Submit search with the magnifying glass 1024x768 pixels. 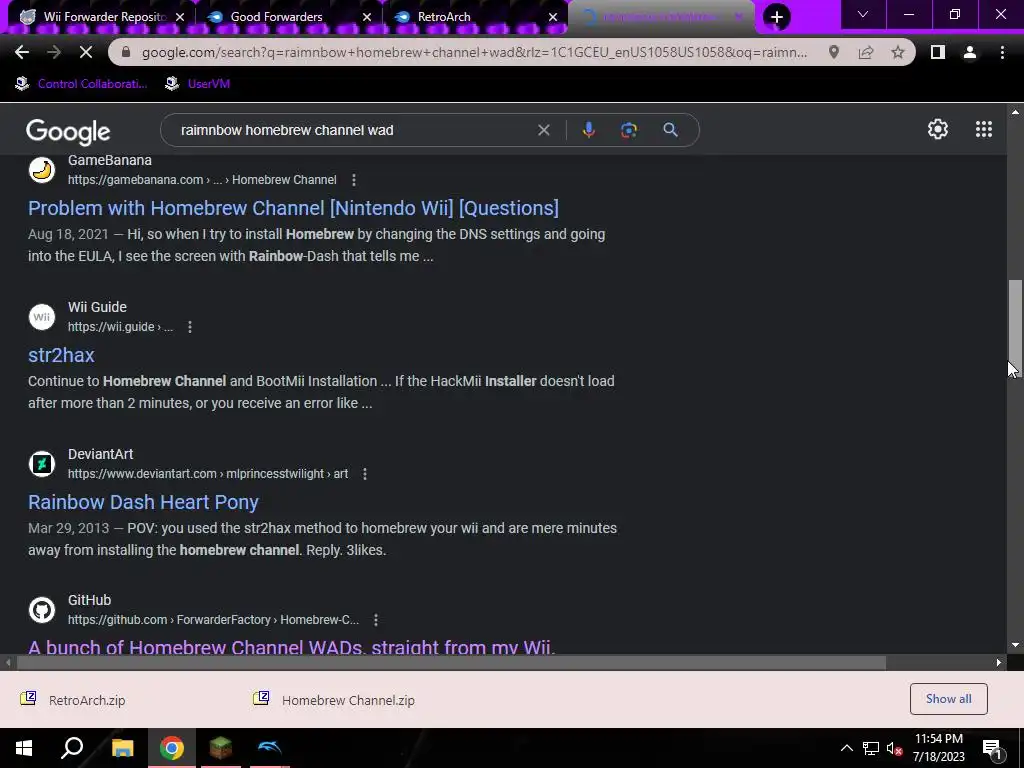(x=670, y=130)
